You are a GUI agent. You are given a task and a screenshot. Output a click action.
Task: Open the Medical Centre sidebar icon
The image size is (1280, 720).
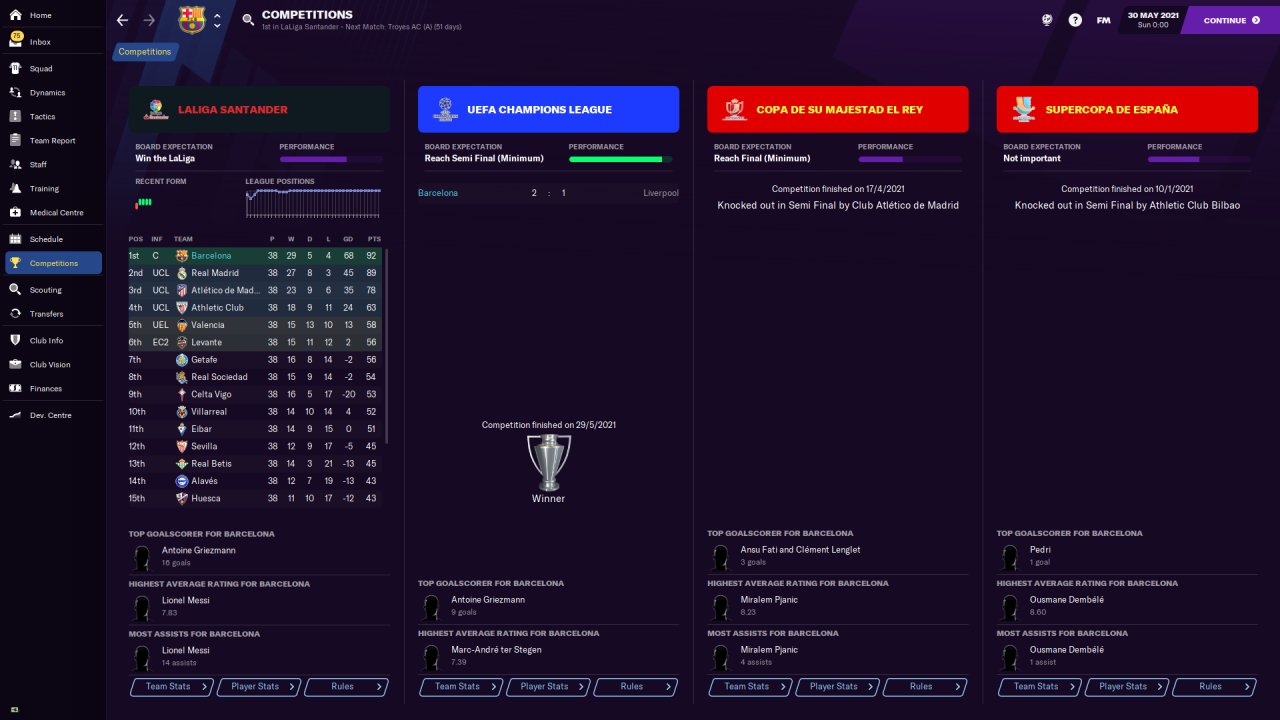click(16, 213)
